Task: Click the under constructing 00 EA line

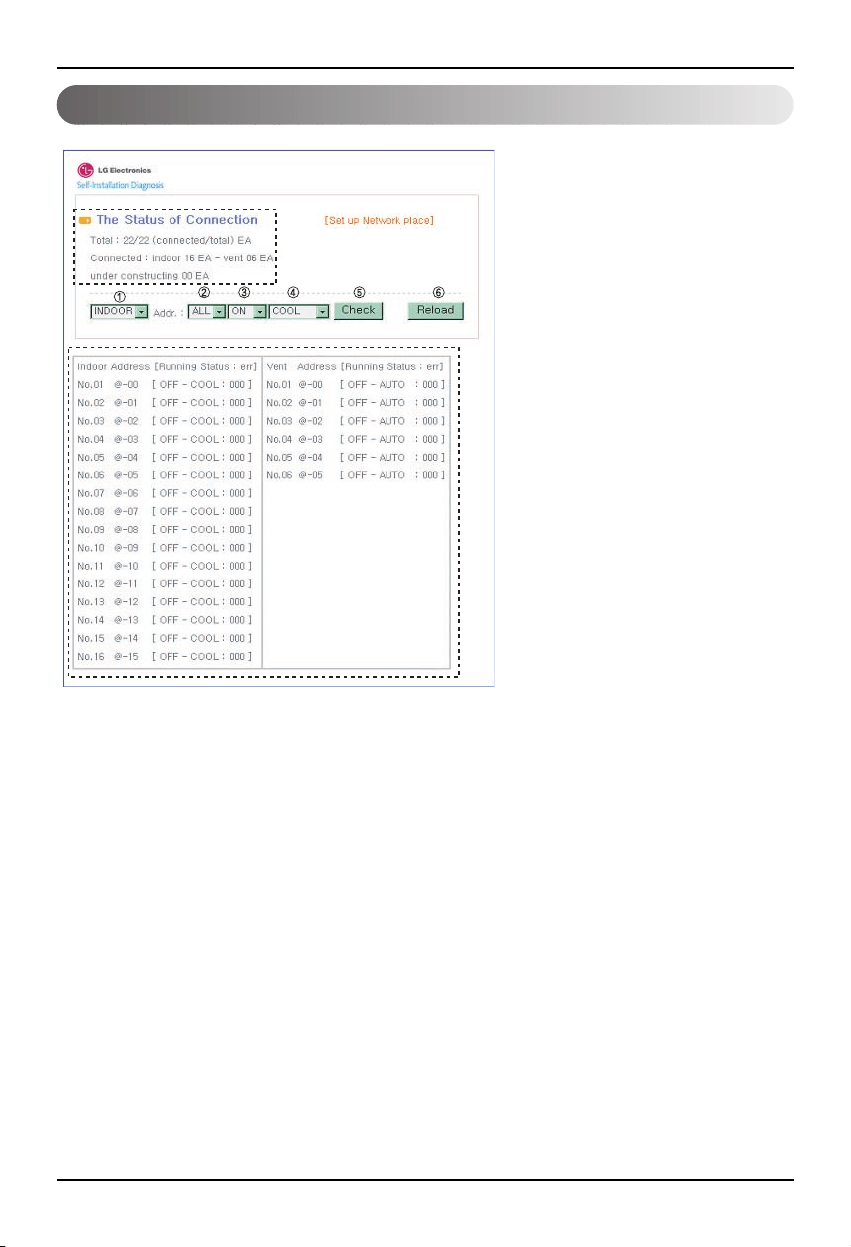Action: point(150,275)
